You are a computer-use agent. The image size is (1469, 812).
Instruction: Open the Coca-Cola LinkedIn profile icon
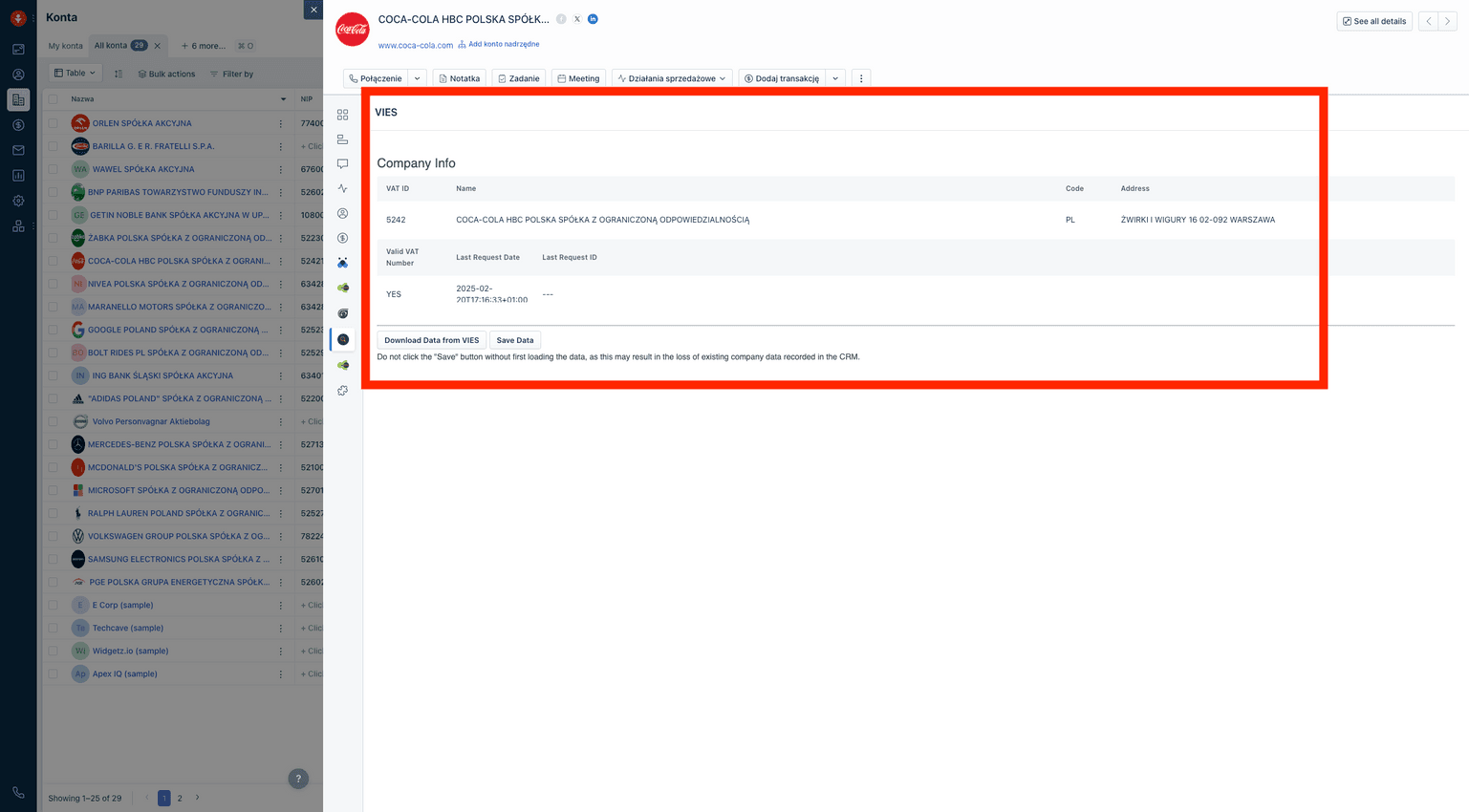[593, 19]
